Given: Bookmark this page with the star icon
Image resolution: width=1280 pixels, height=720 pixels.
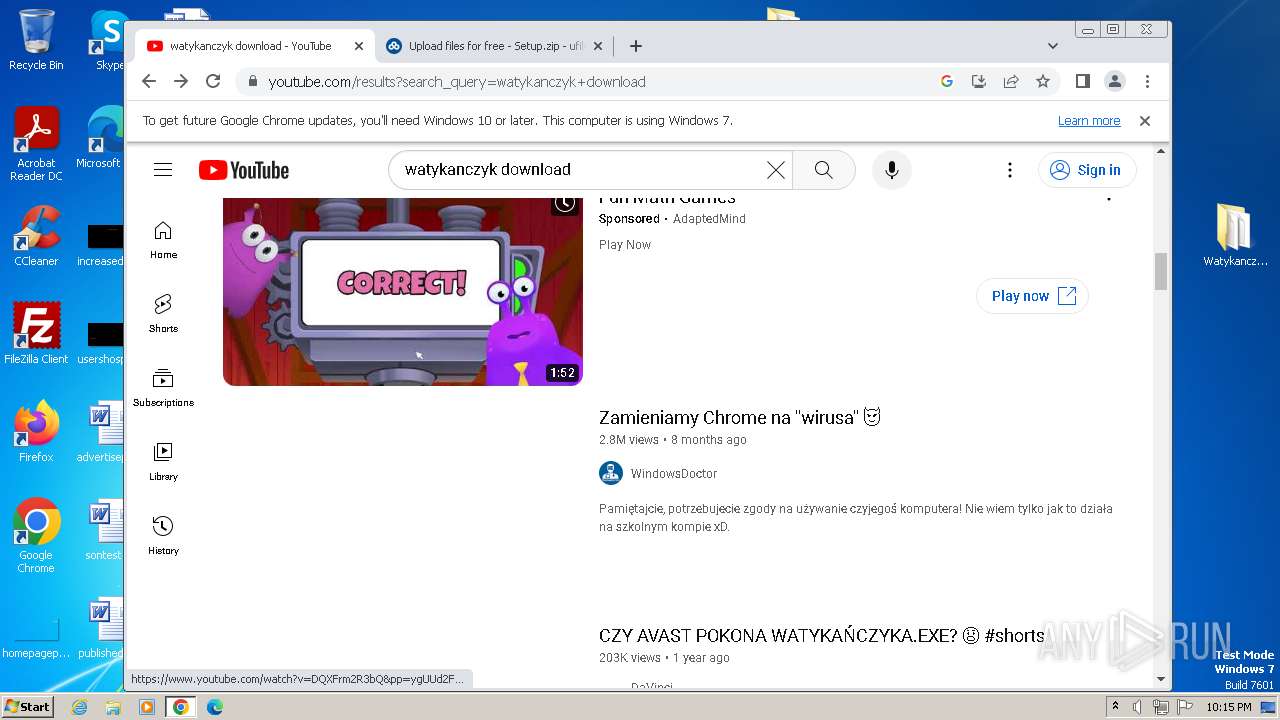Looking at the screenshot, I should click(1043, 81).
